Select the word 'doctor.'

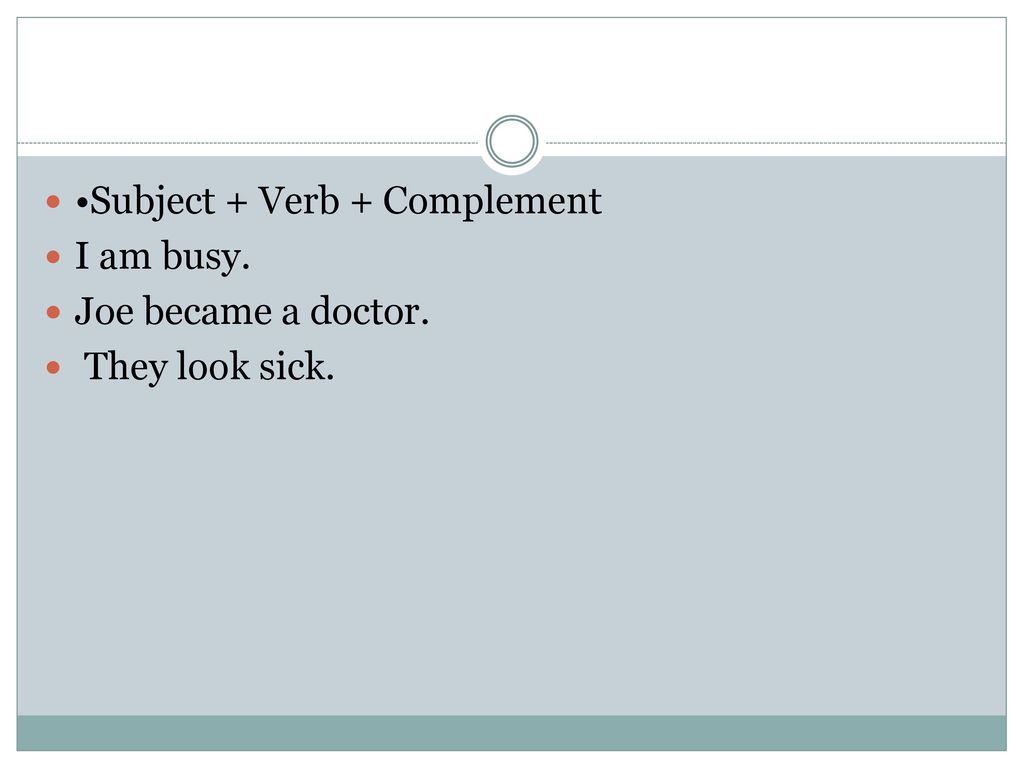(x=369, y=311)
